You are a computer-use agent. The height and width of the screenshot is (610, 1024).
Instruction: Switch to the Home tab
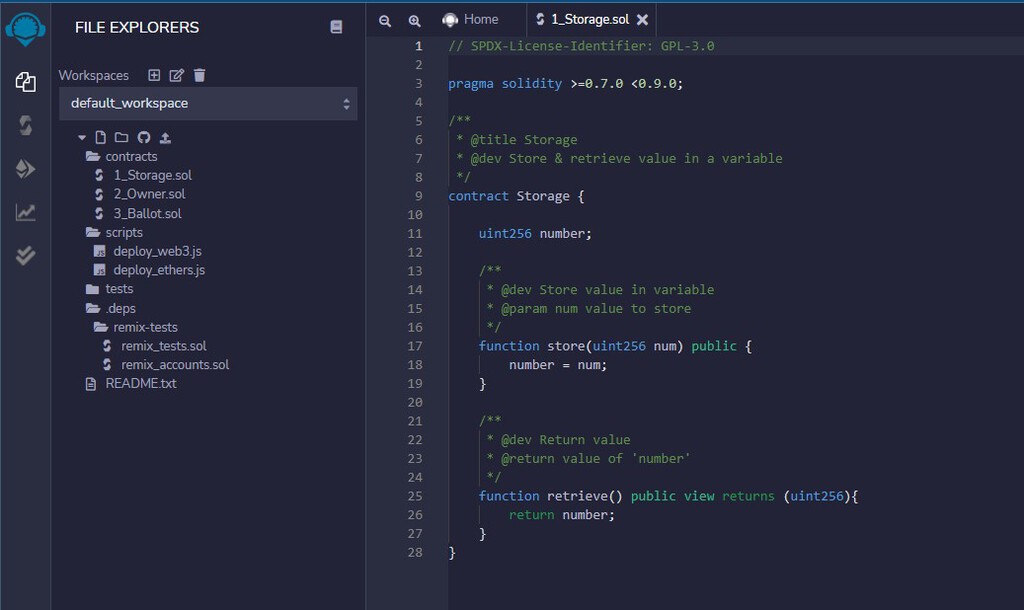pyautogui.click(x=477, y=18)
